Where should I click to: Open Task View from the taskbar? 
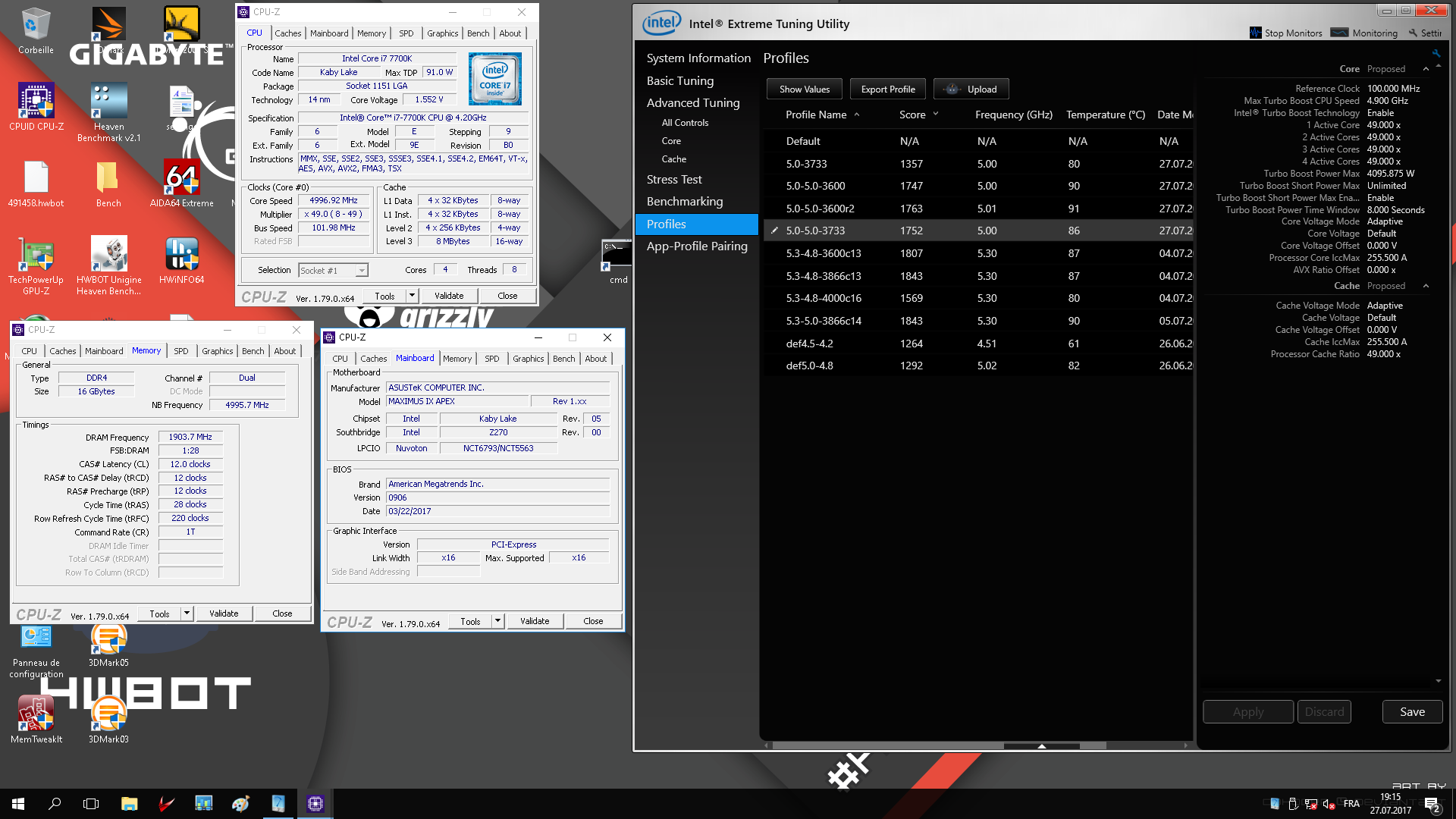tap(91, 804)
